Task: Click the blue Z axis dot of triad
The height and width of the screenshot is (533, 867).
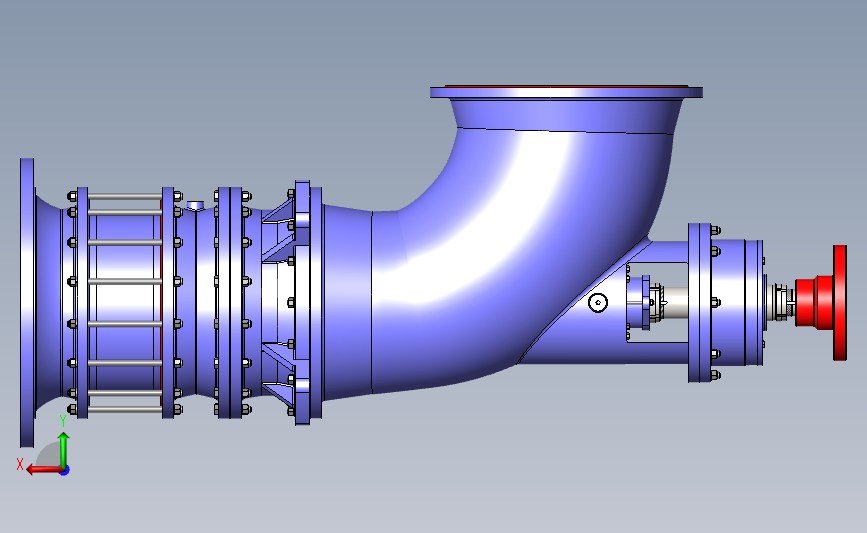Action: coord(65,471)
